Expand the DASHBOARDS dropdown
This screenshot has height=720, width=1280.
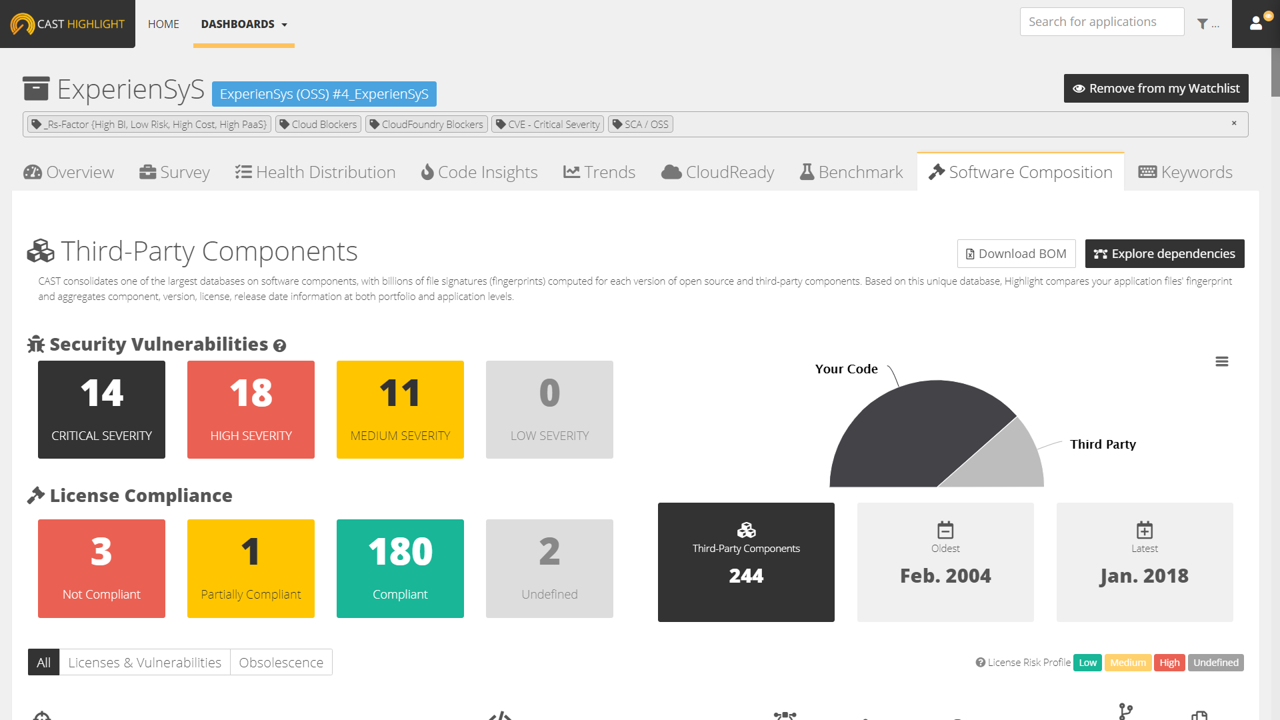244,24
